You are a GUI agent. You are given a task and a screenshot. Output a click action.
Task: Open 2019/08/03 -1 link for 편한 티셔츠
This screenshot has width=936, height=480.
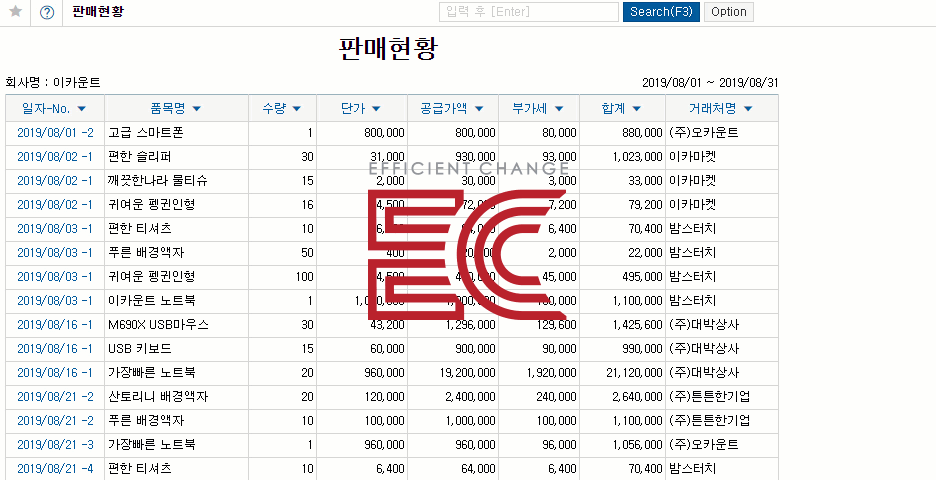[x=55, y=229]
